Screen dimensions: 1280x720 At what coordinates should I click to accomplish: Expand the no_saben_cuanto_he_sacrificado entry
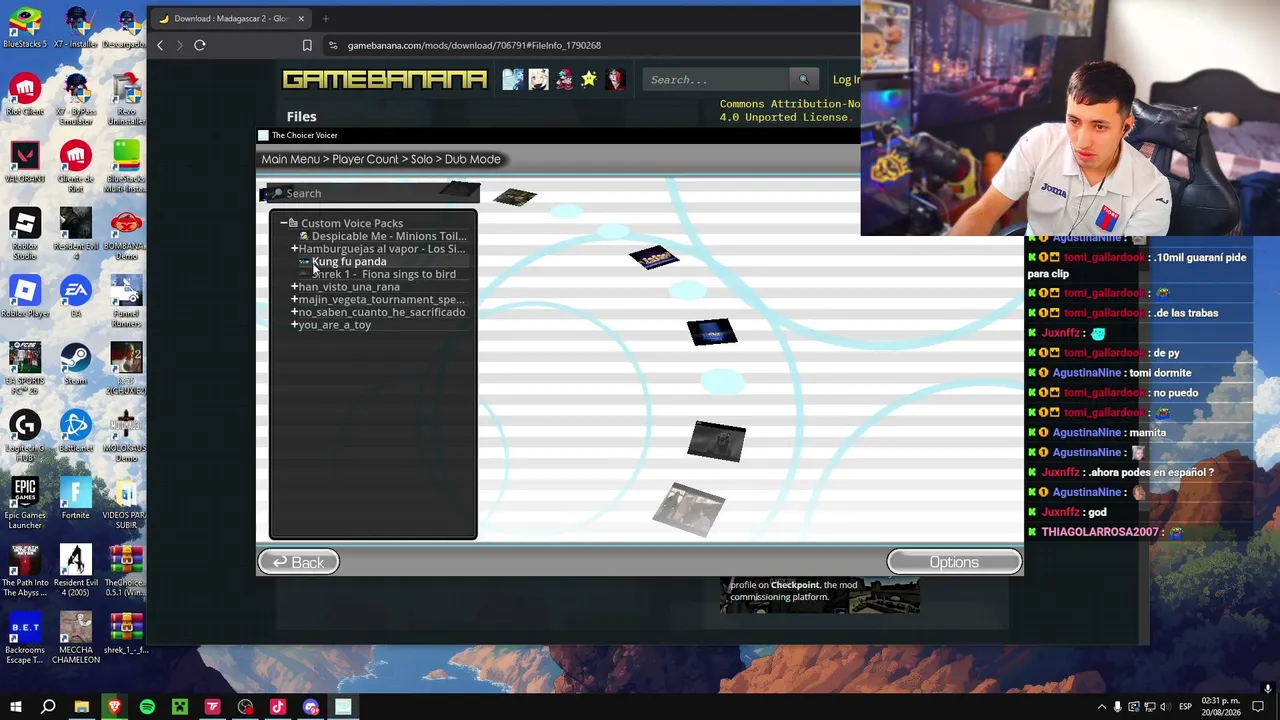[x=294, y=312]
